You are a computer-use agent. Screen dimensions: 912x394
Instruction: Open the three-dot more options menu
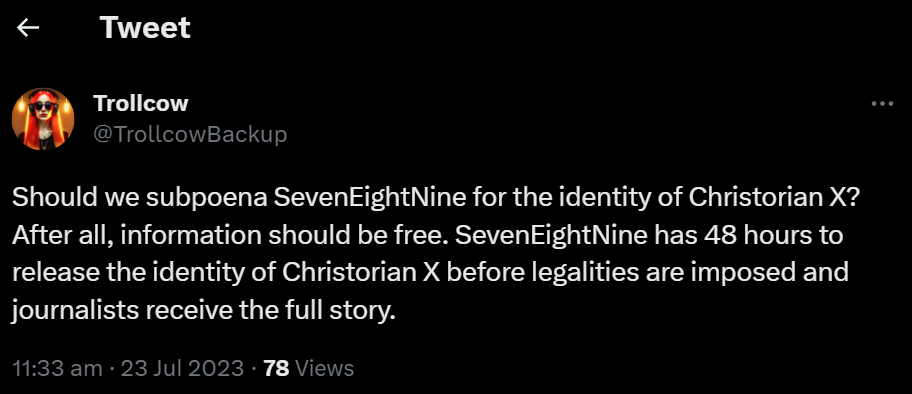click(882, 104)
